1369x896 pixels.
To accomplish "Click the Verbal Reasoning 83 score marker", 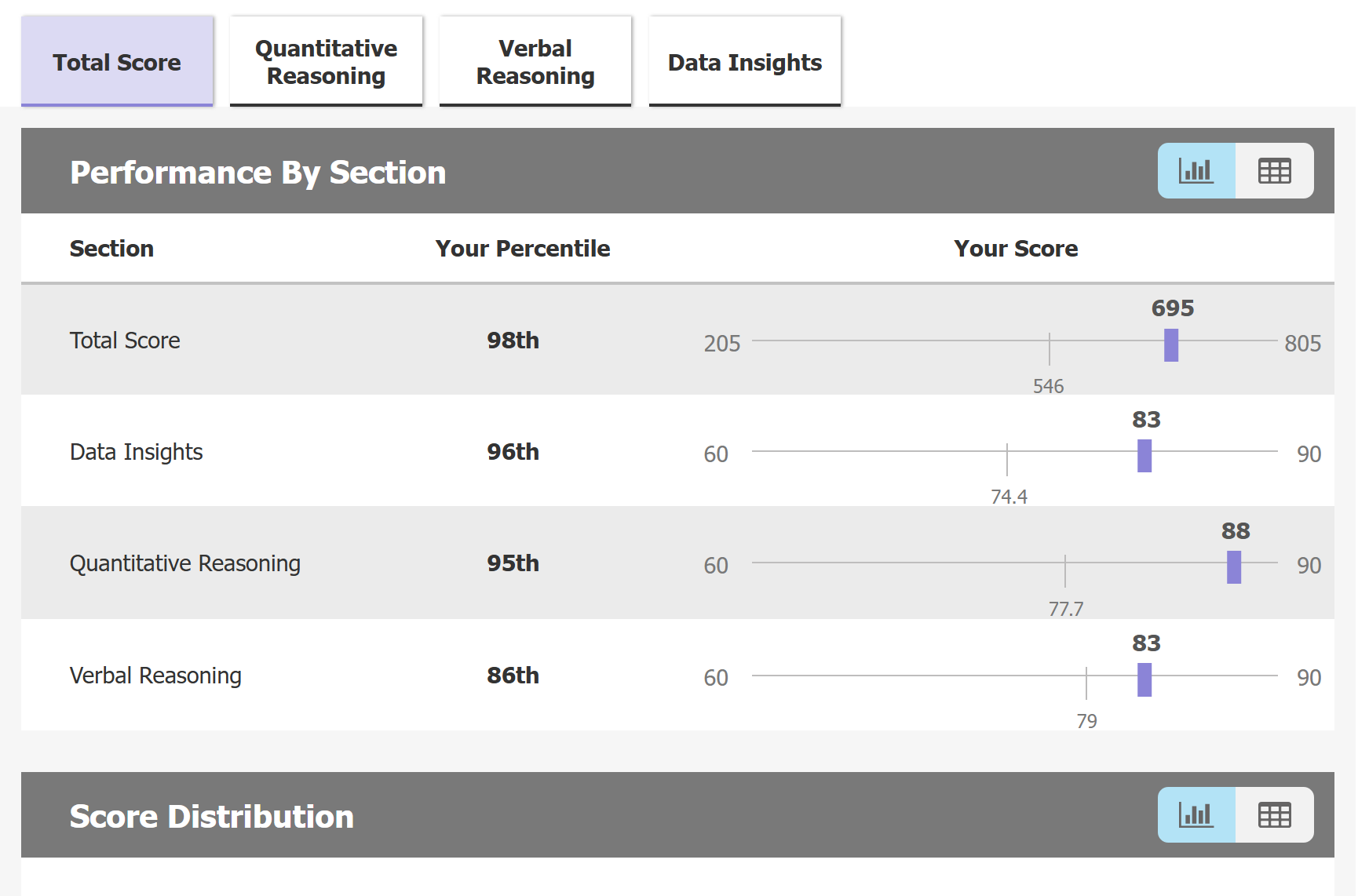I will (1144, 679).
